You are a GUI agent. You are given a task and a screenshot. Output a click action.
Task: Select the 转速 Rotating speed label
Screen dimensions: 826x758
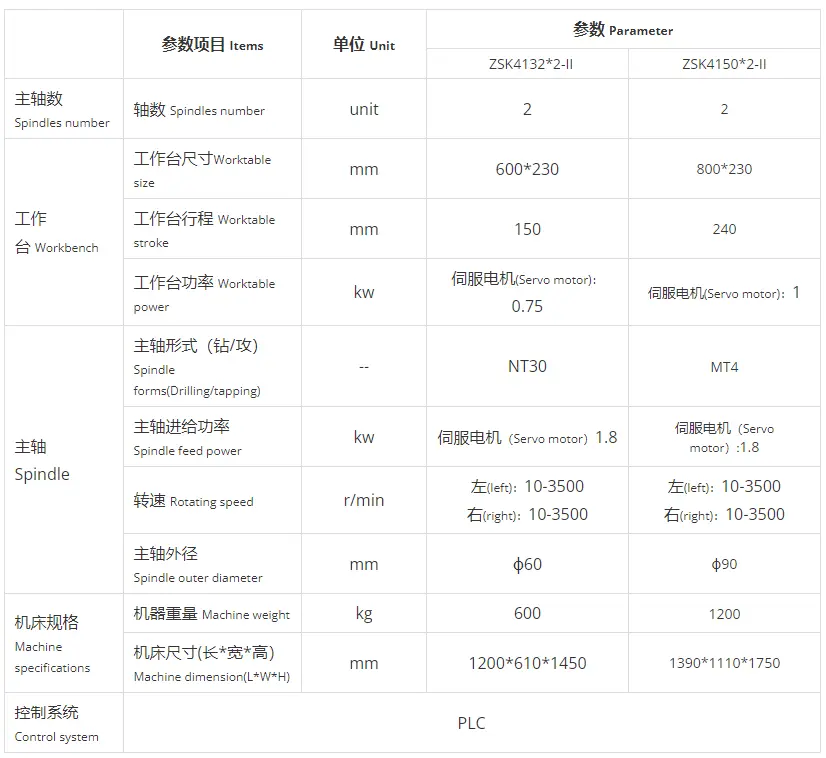[194, 501]
